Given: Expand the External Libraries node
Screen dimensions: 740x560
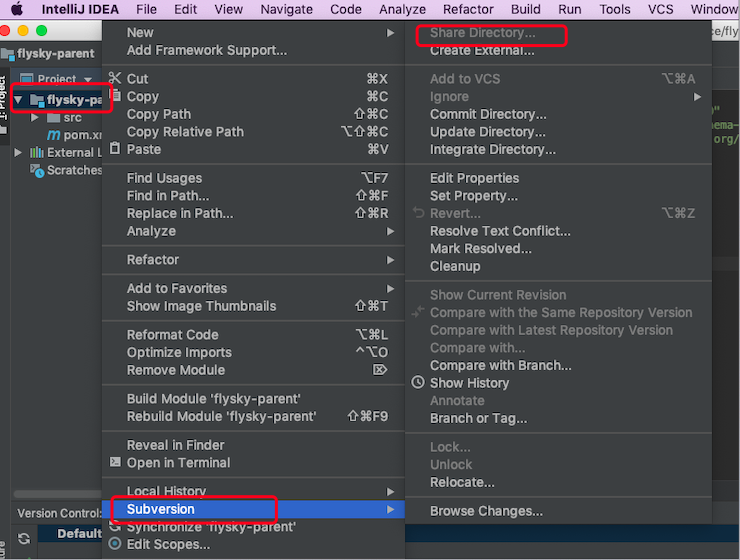Looking at the screenshot, I should click(18, 152).
